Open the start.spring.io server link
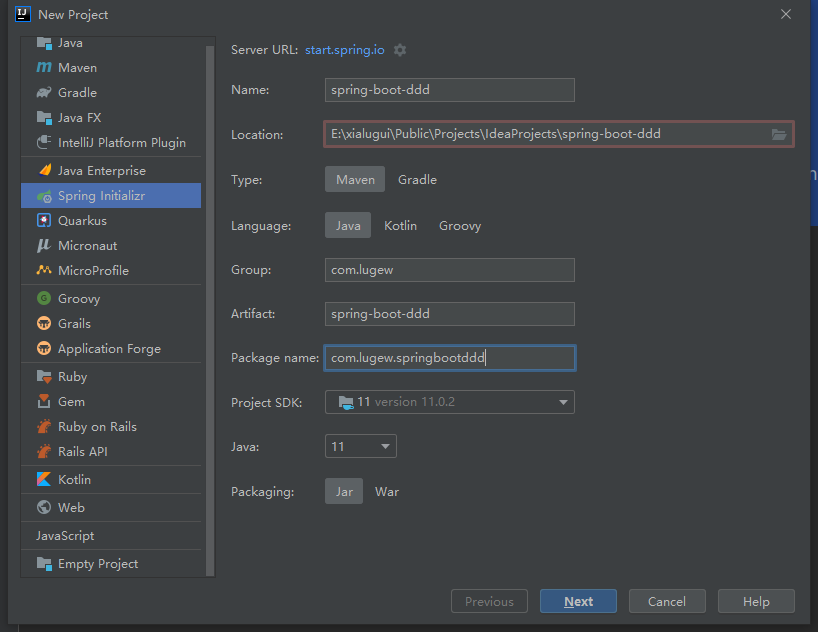 (x=345, y=50)
